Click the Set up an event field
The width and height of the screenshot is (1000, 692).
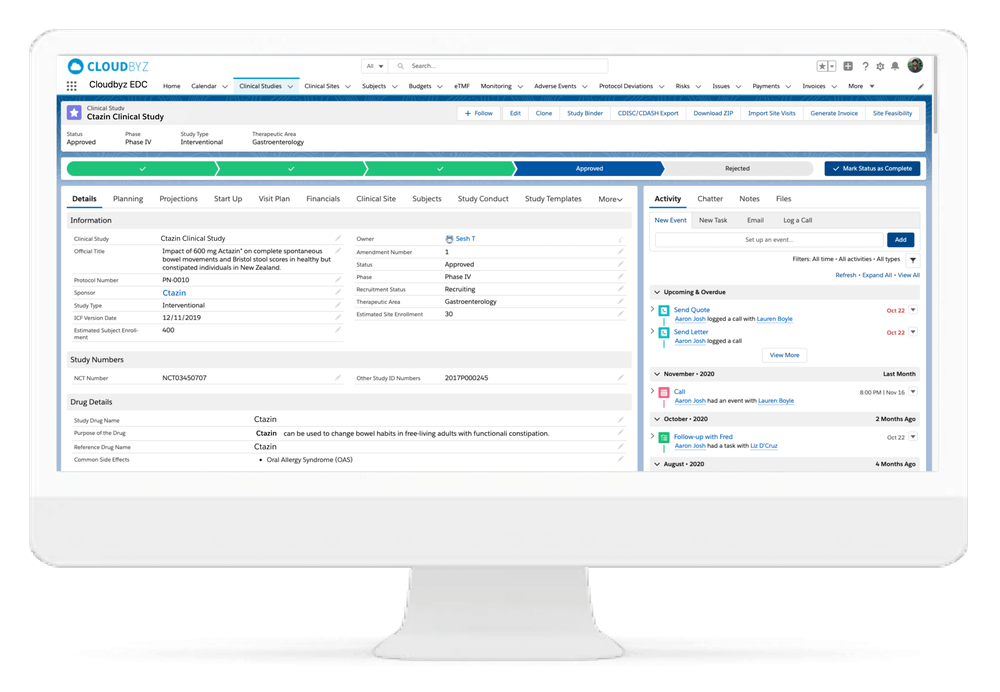(x=769, y=240)
